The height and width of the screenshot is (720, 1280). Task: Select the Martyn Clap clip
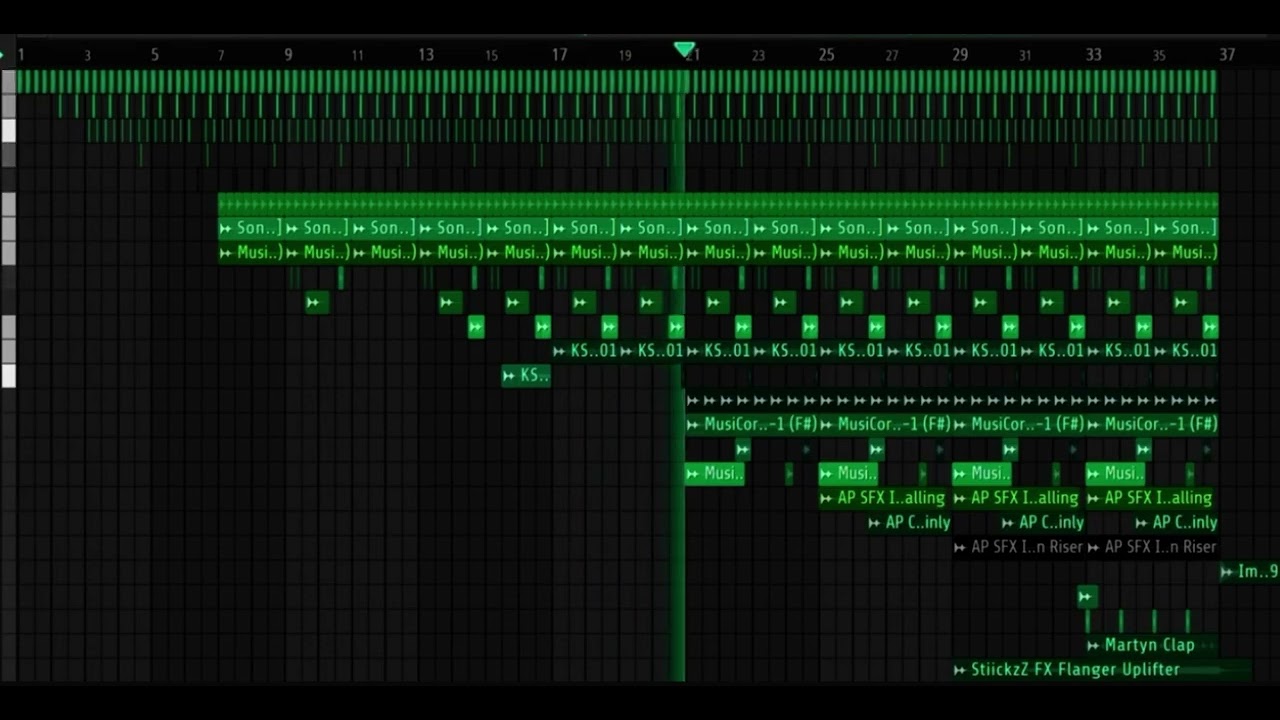[x=1151, y=645]
